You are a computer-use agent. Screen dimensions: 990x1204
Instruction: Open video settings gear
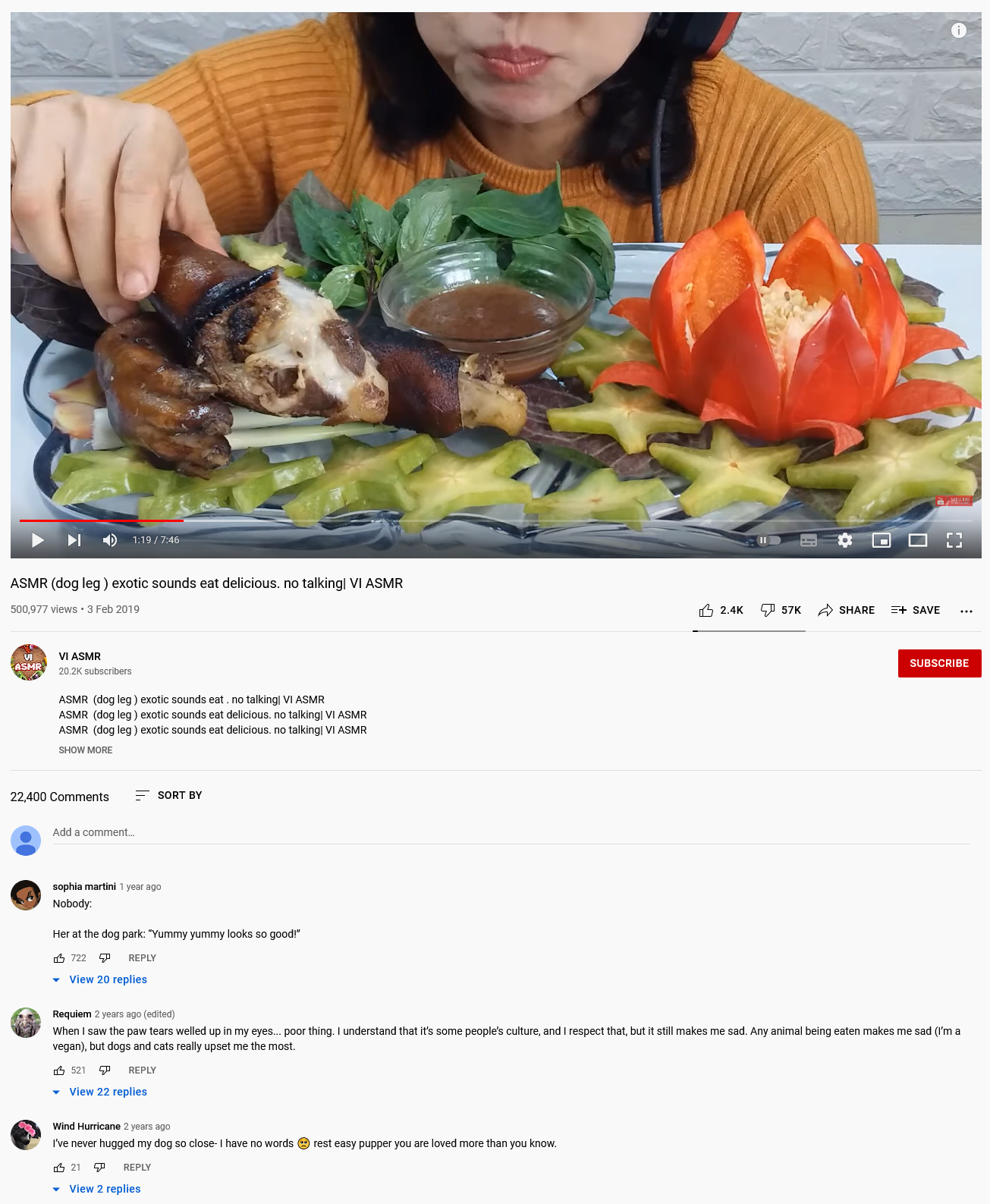point(845,540)
